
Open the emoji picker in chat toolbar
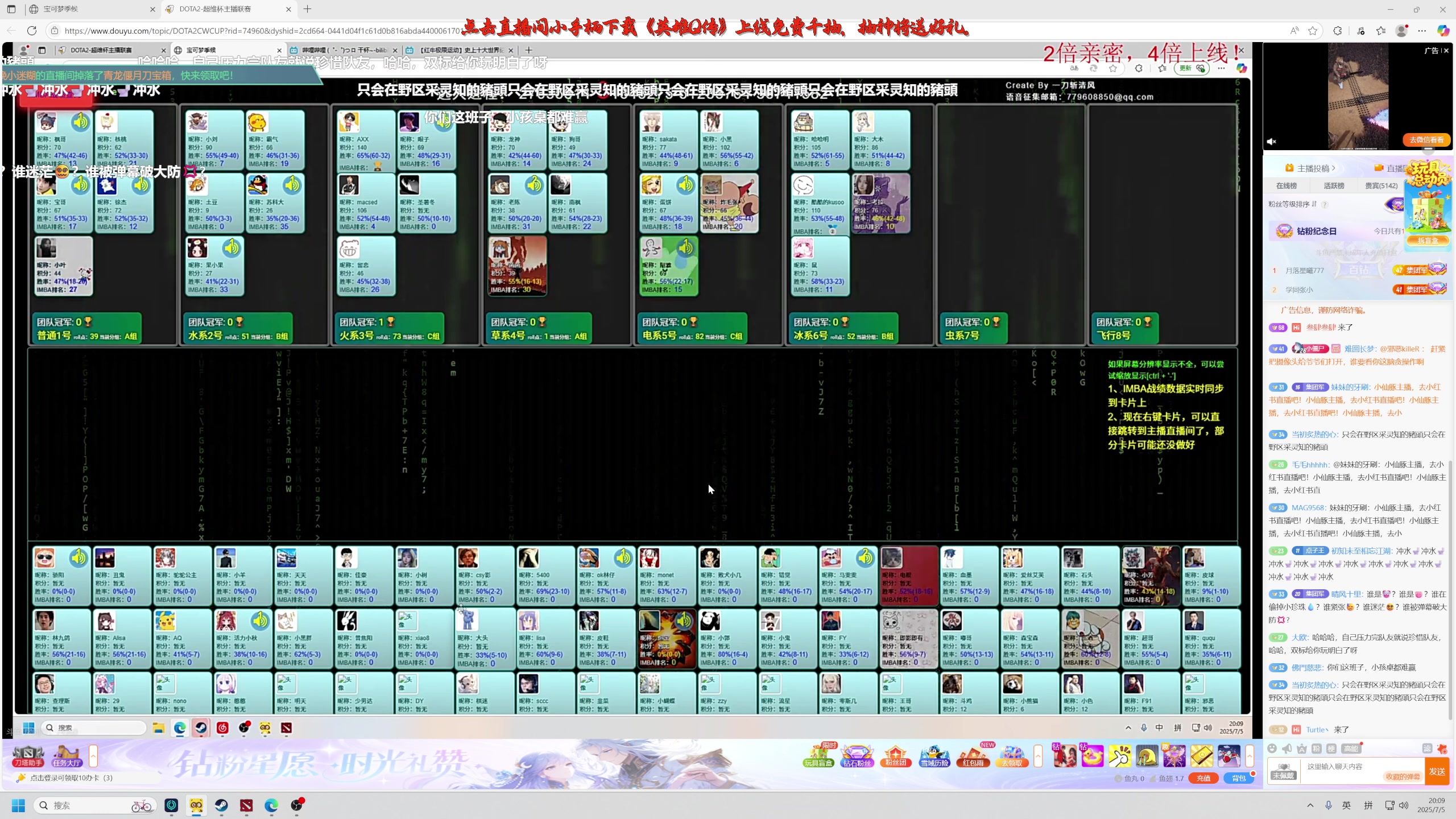coord(1272,748)
